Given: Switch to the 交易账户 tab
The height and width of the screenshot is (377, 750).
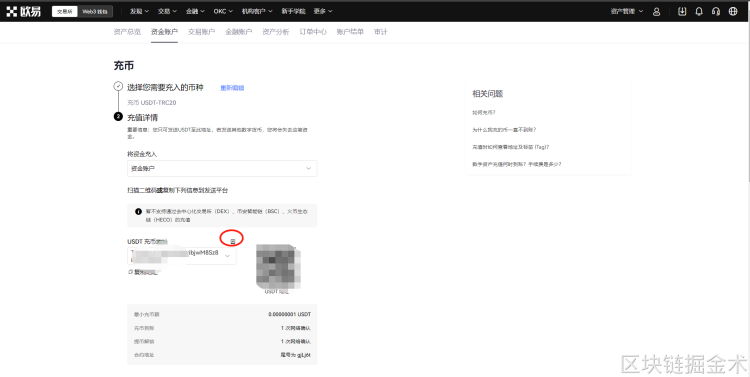Looking at the screenshot, I should point(201,32).
